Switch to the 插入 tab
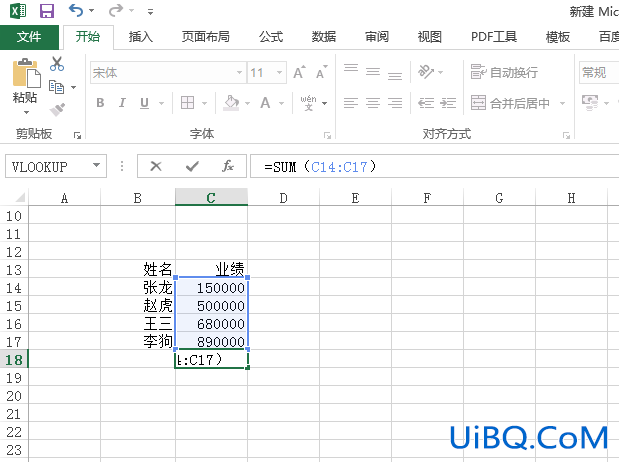619x462 pixels. pos(141,37)
